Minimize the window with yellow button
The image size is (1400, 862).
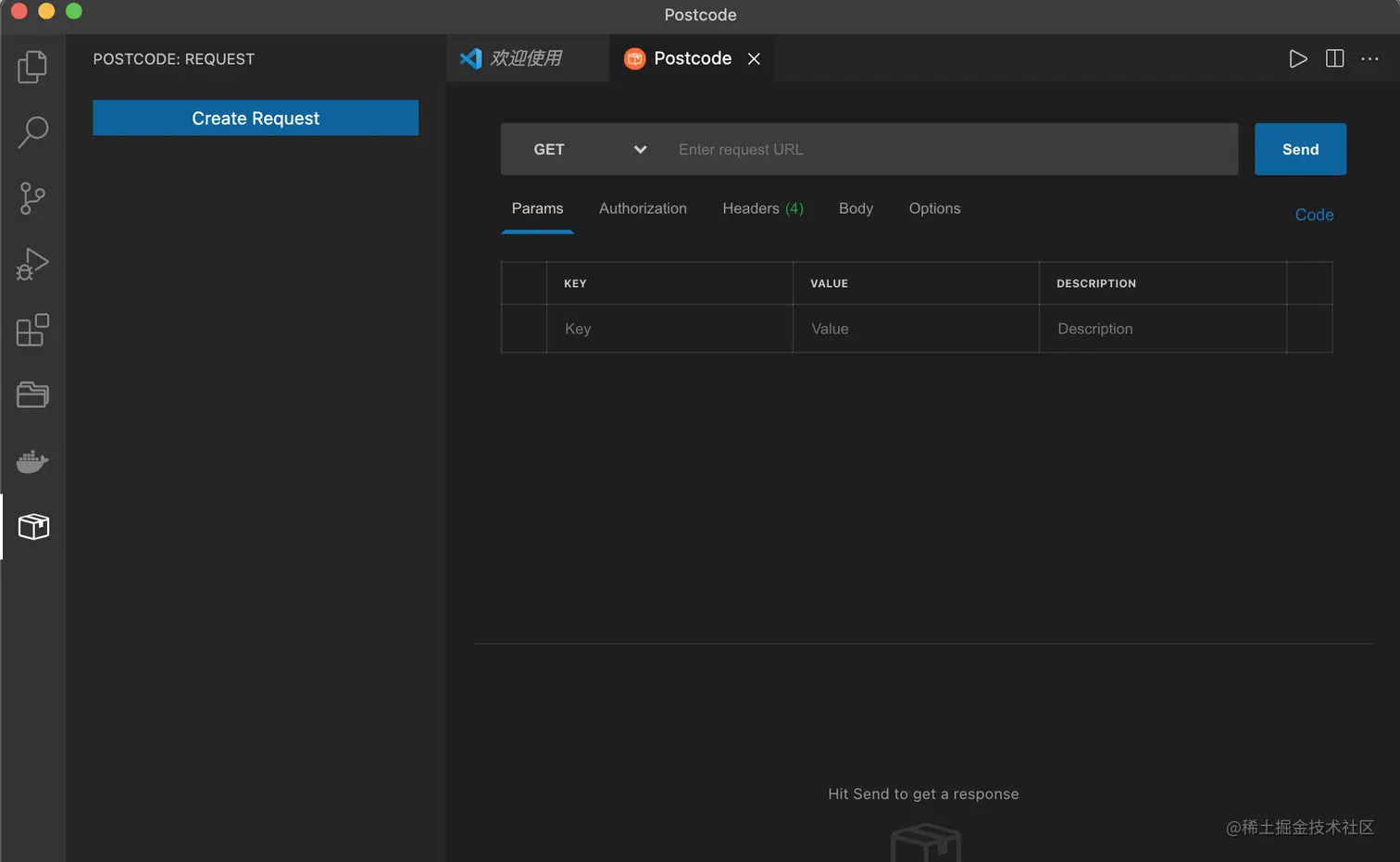click(x=46, y=11)
